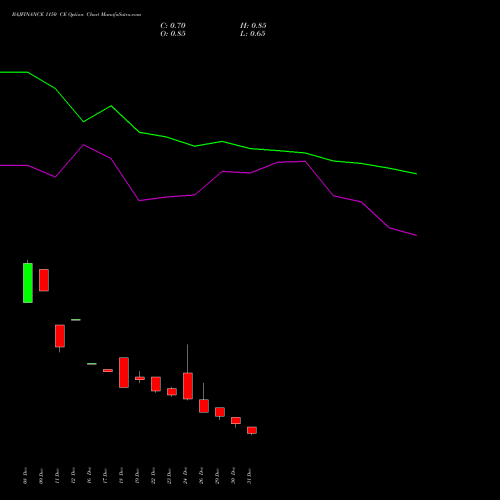Select the flat green candle for 12 Dec
This screenshot has height=500, width=500.
coord(76,320)
